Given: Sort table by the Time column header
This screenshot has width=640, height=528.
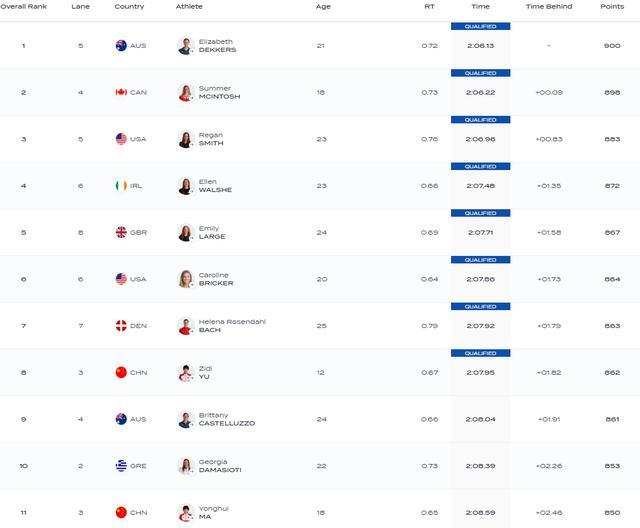Looking at the screenshot, I should coord(480,7).
